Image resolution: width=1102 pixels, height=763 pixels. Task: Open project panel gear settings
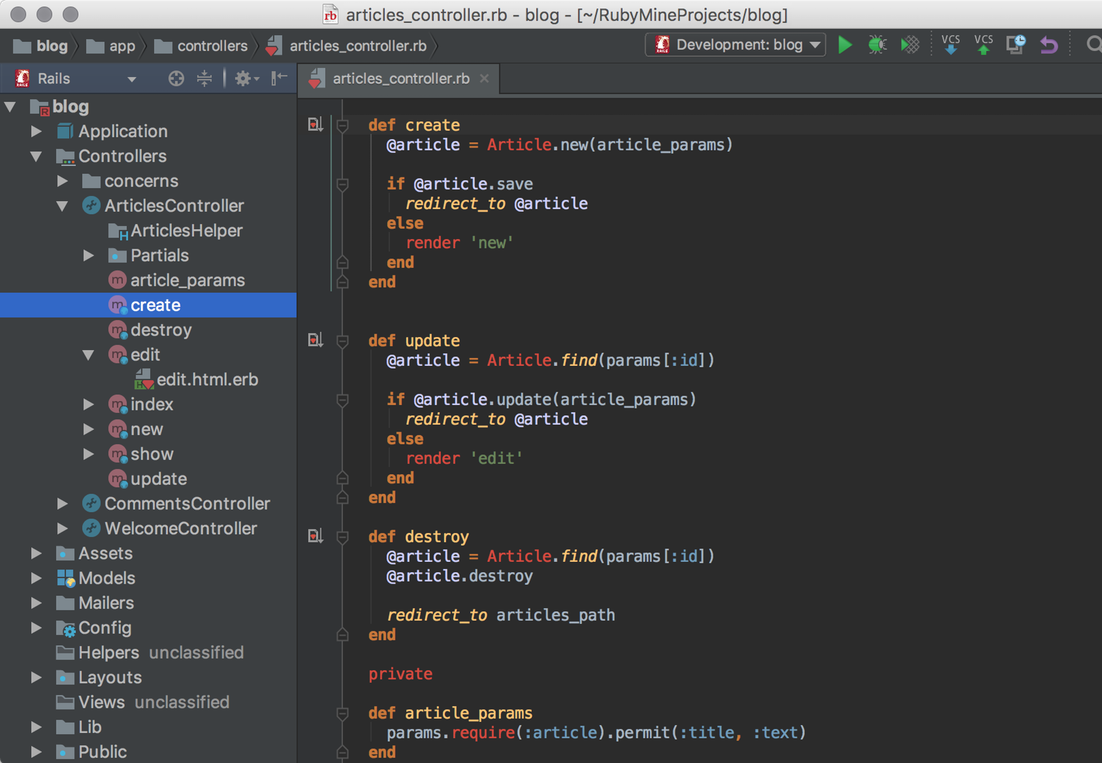click(246, 79)
